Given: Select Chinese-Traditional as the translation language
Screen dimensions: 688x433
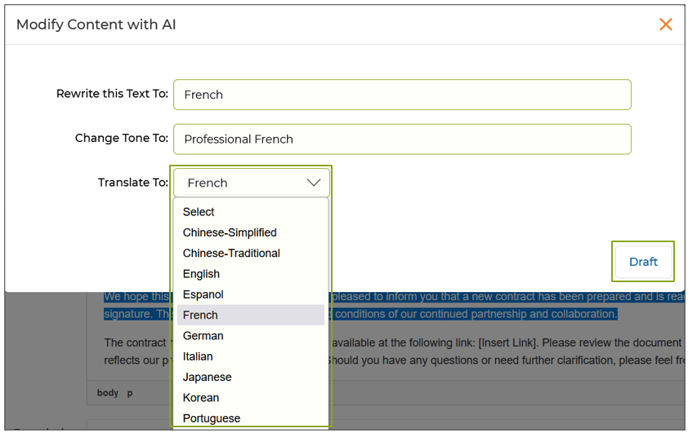Looking at the screenshot, I should [x=231, y=253].
